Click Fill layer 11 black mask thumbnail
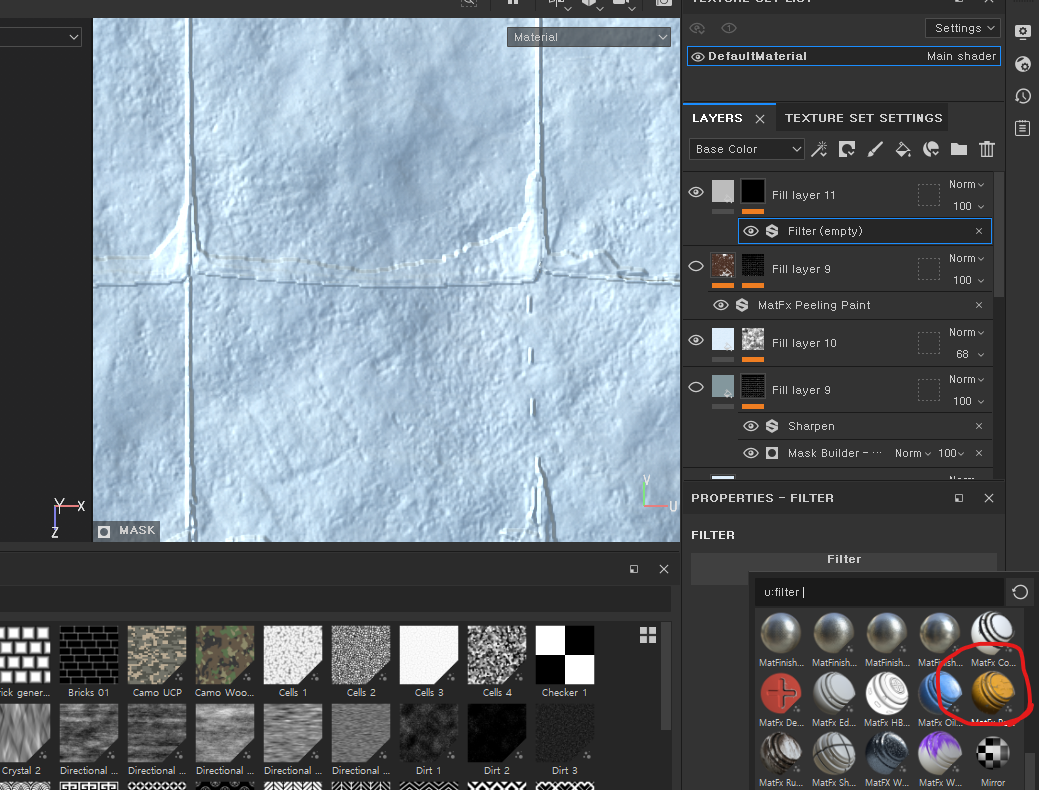The width and height of the screenshot is (1039, 790). [752, 192]
